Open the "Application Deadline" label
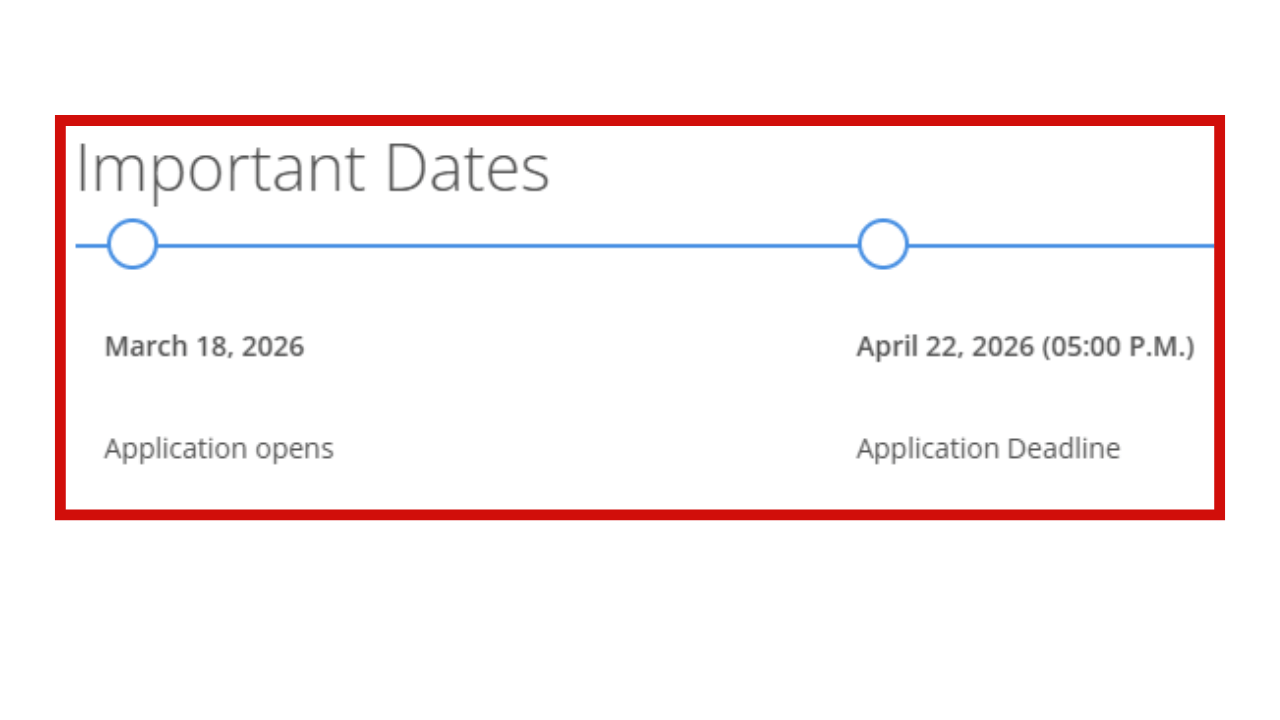Screen dimensions: 1280x720 pos(988,449)
